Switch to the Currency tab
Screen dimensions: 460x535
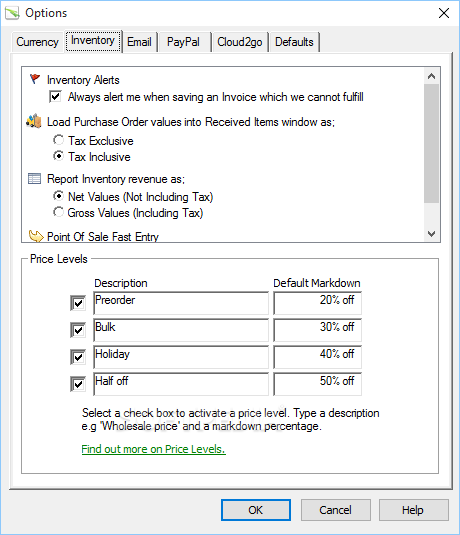[38, 42]
